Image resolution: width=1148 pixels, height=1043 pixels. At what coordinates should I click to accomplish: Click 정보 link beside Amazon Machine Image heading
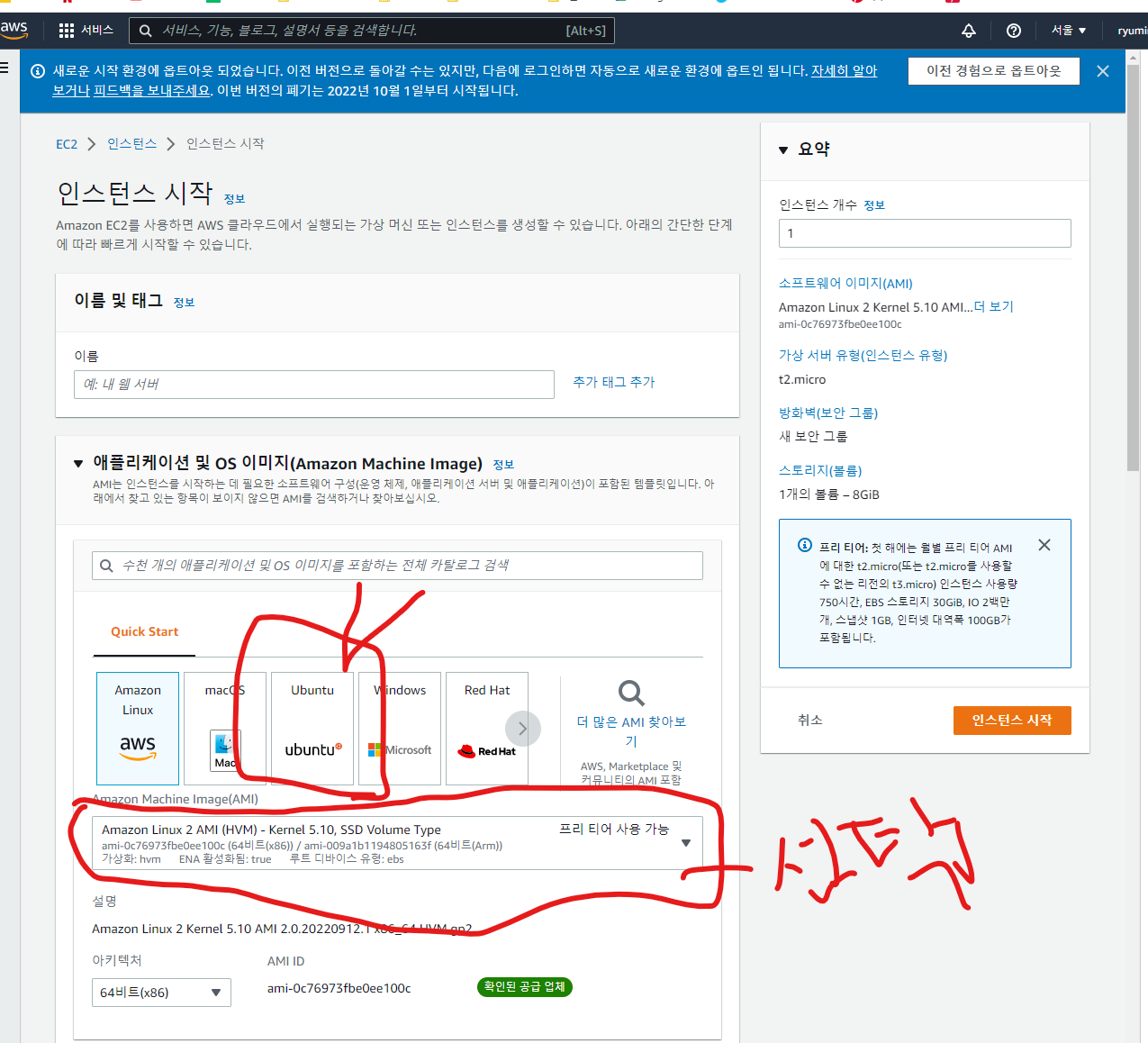coord(503,465)
